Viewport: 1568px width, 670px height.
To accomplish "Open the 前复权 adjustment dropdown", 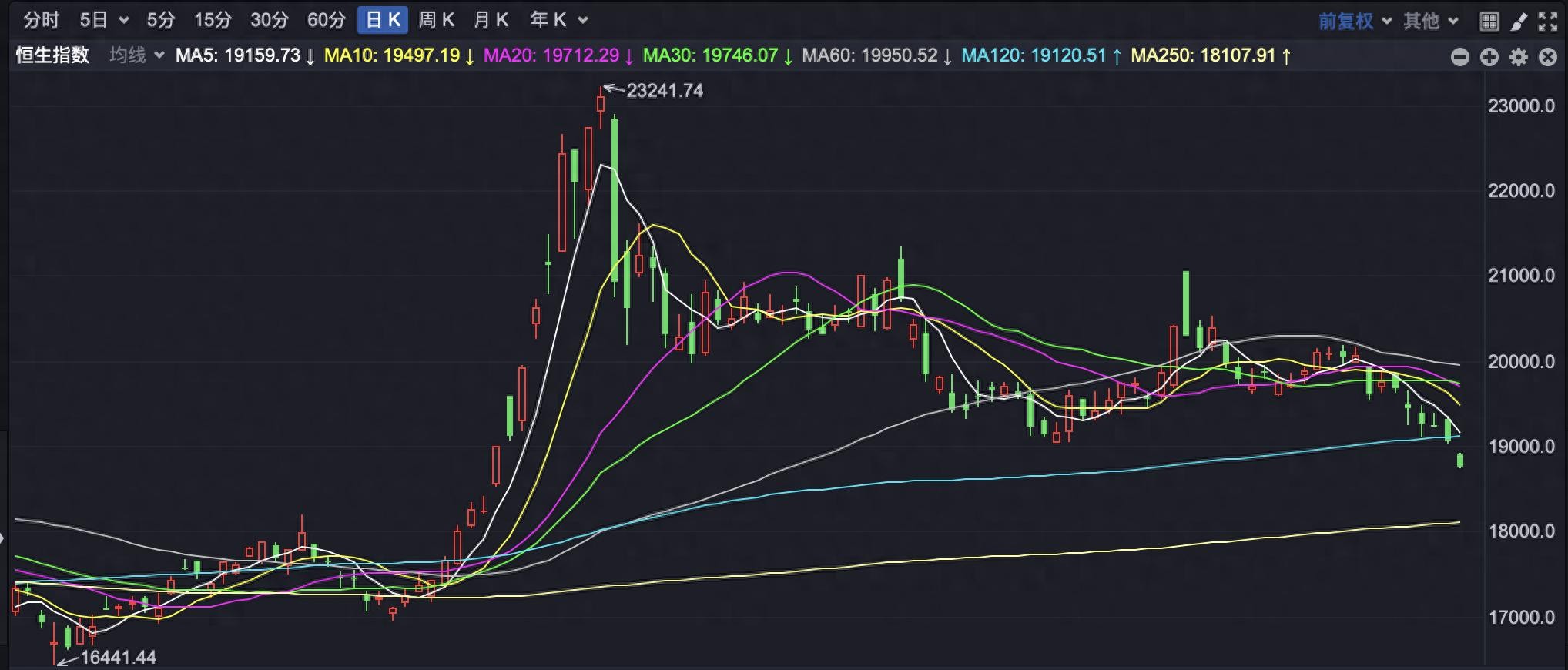I will tap(1354, 21).
